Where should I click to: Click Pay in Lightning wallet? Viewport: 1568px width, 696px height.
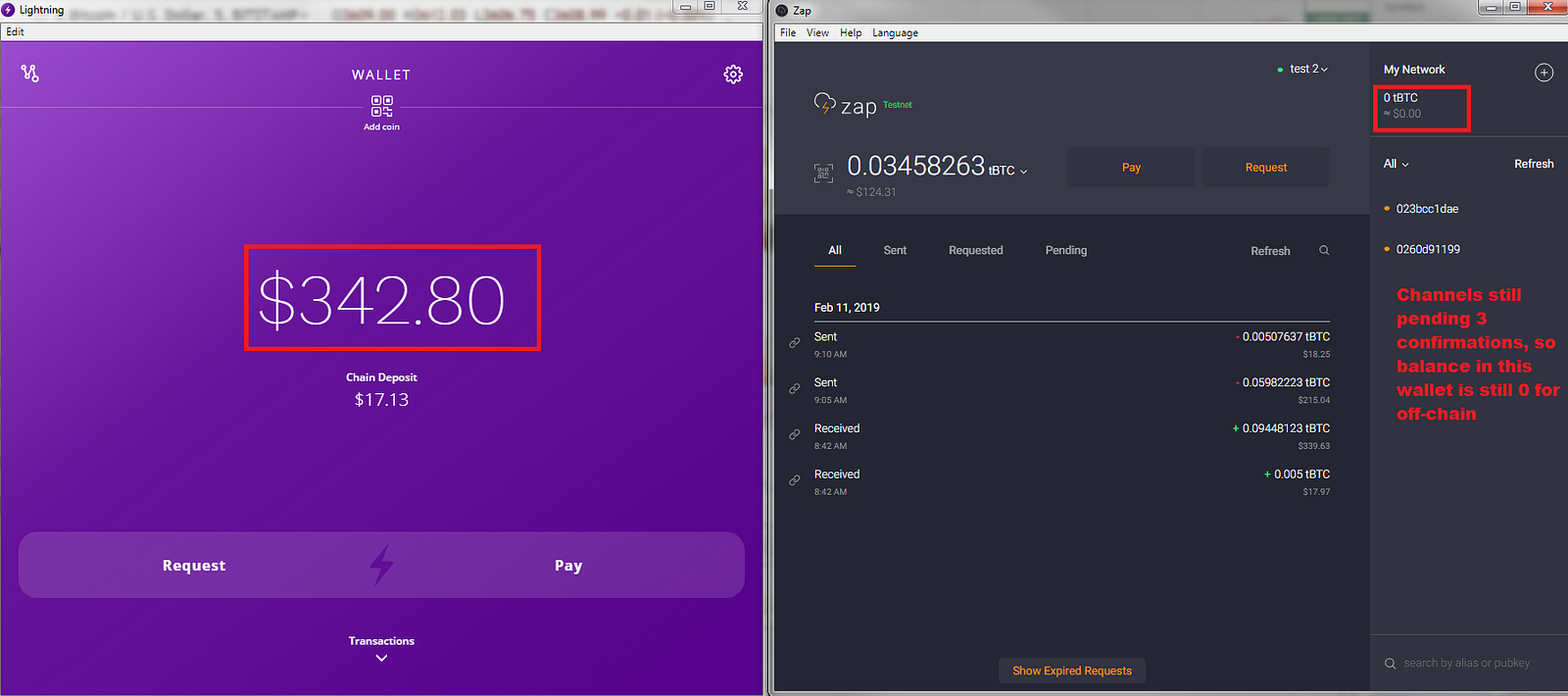(x=568, y=566)
